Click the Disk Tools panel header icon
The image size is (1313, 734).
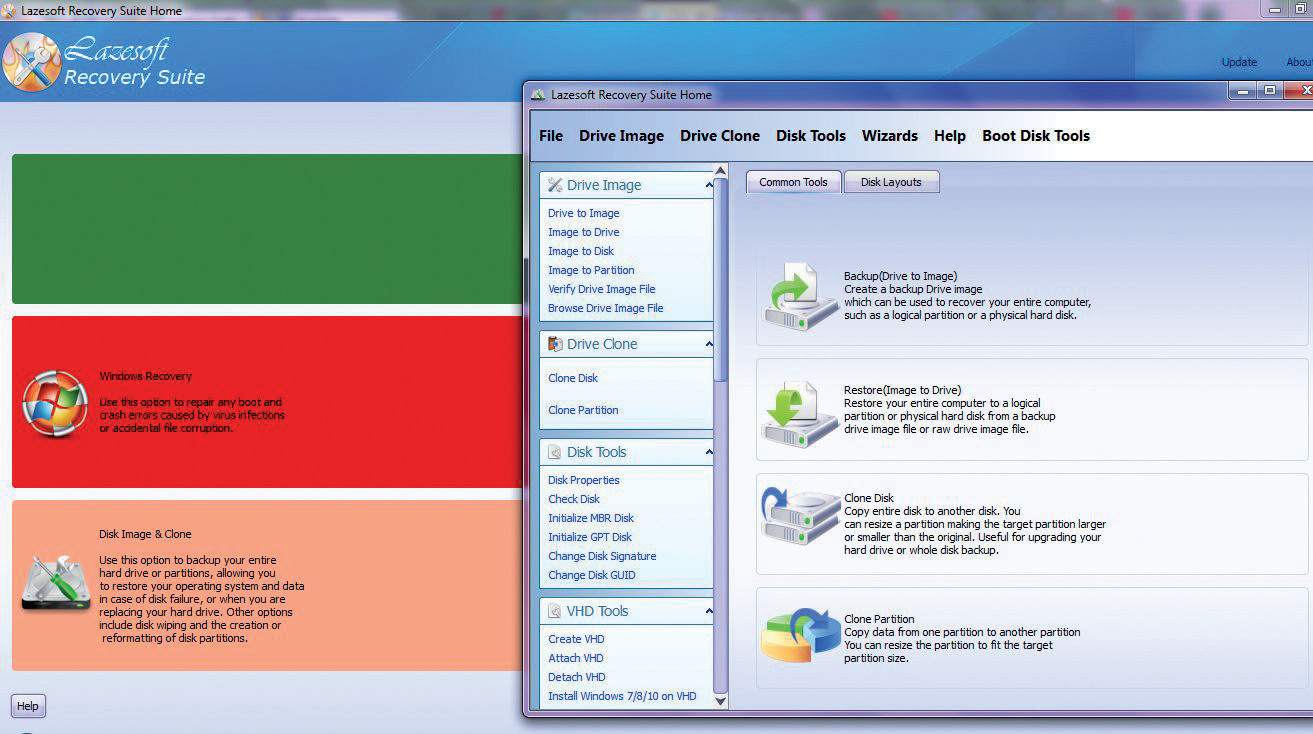(555, 452)
